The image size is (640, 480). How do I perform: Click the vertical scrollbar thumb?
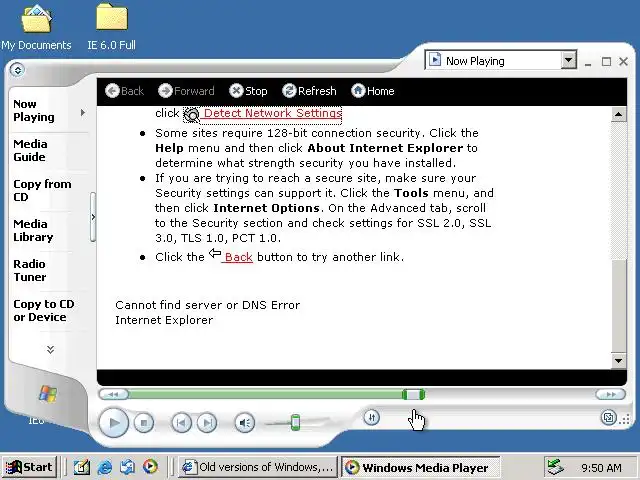click(x=619, y=306)
